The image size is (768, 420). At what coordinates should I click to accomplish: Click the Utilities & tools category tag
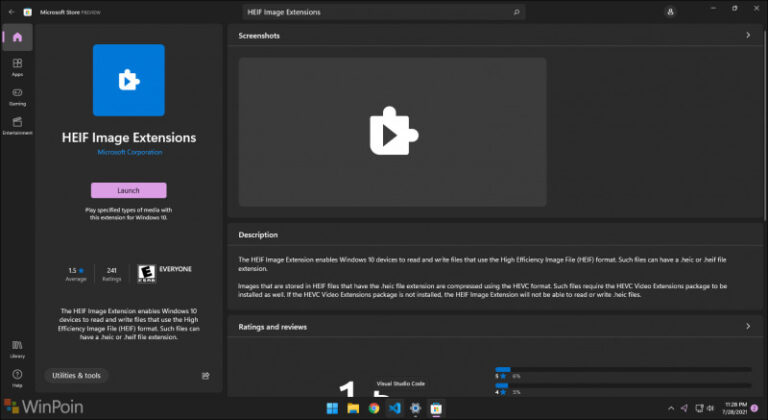click(x=77, y=376)
